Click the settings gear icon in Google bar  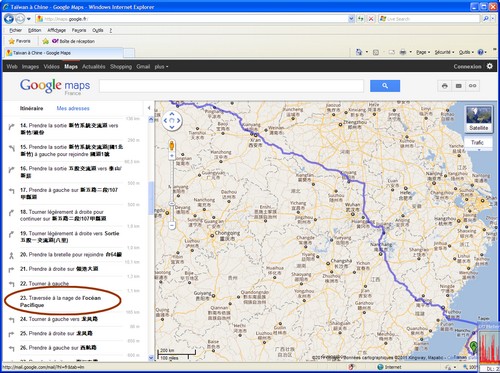[x=489, y=66]
